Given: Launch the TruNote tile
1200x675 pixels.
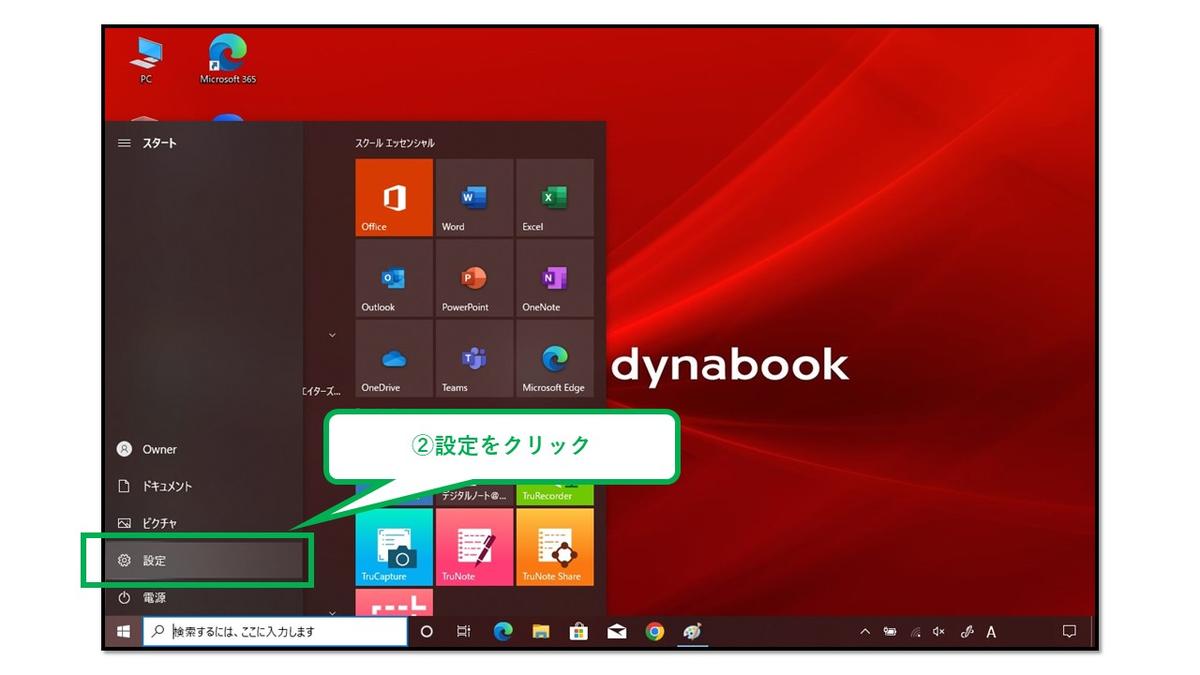Looking at the screenshot, I should click(x=474, y=546).
